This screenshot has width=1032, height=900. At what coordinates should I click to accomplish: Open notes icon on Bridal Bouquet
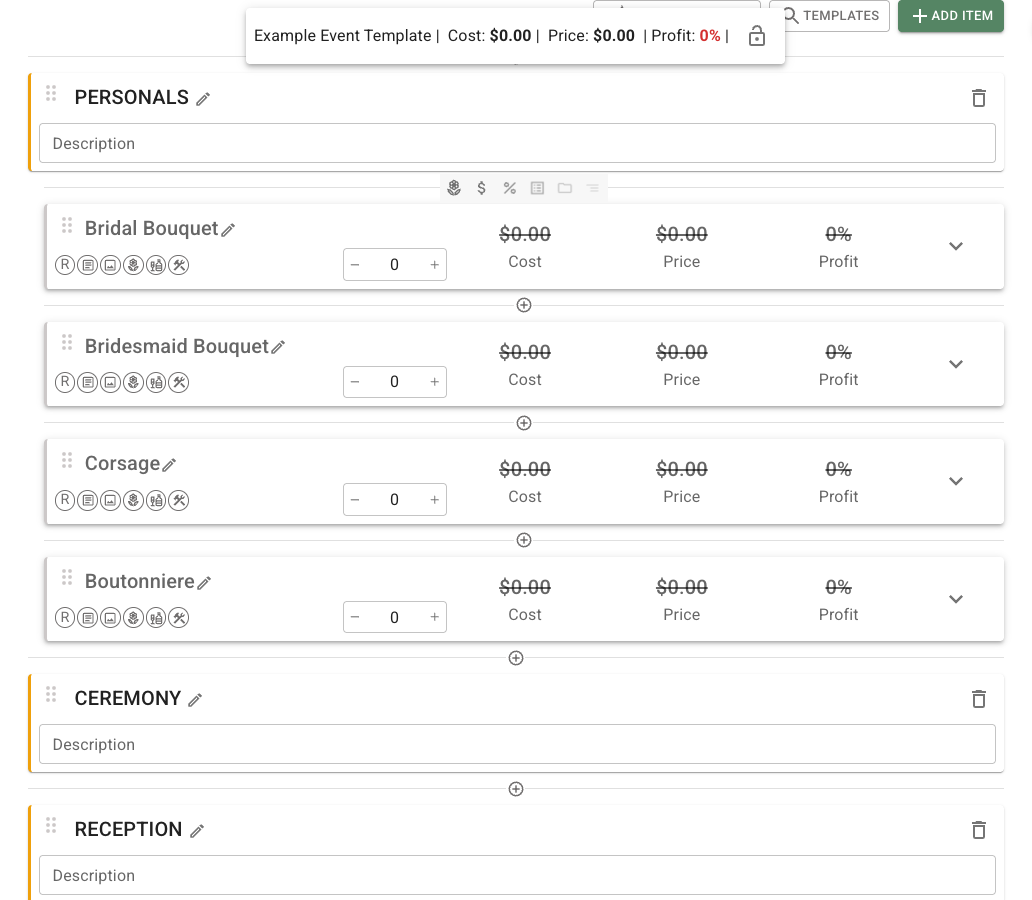point(88,265)
